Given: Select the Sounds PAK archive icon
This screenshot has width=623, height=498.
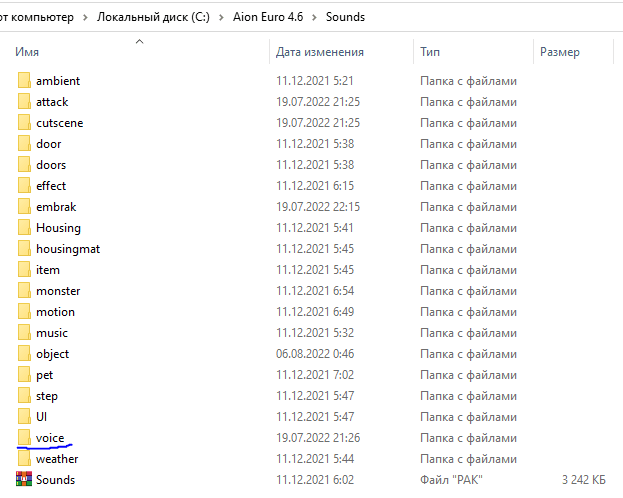Looking at the screenshot, I should coord(25,480).
